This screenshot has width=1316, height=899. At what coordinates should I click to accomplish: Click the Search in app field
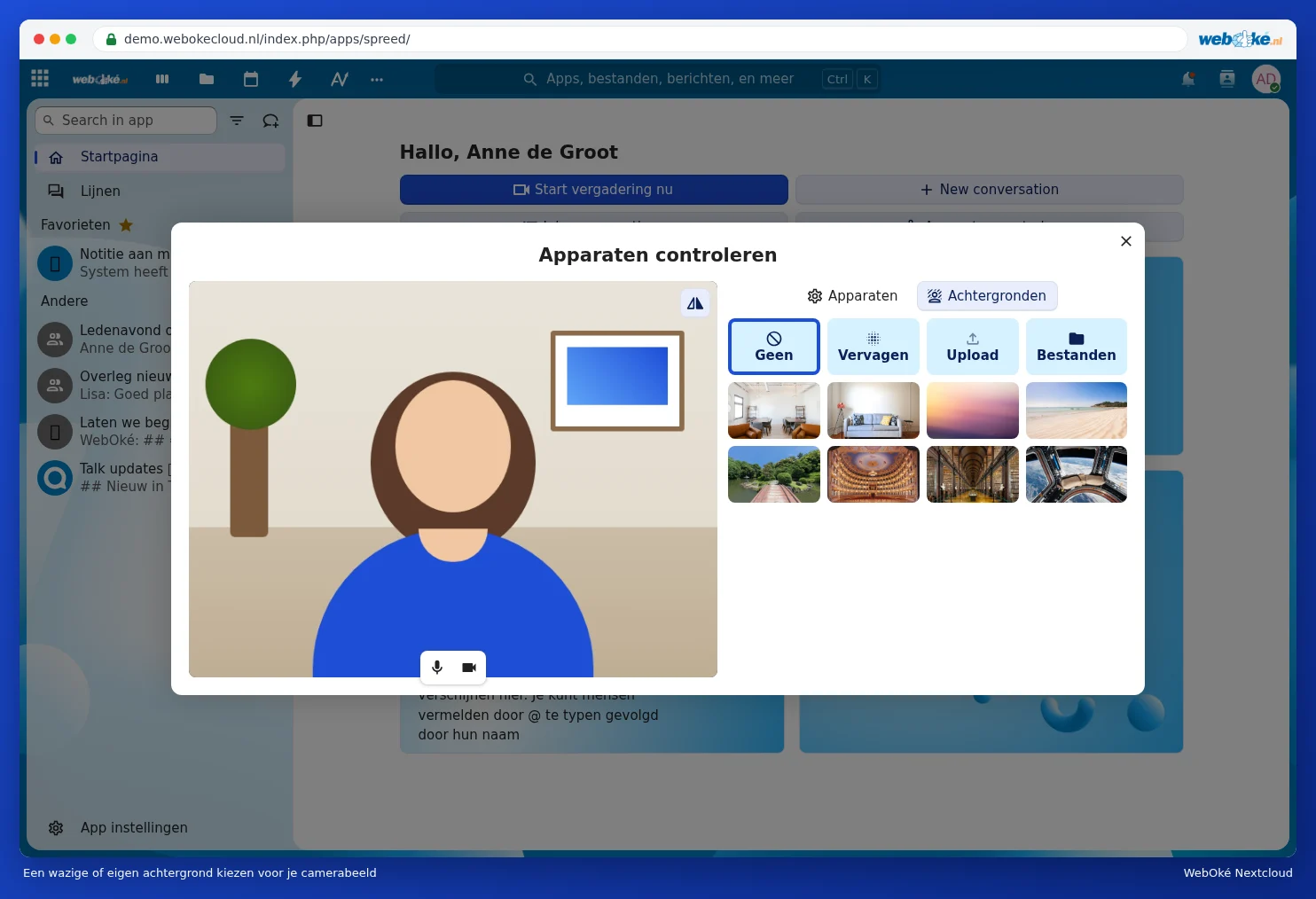click(x=126, y=121)
